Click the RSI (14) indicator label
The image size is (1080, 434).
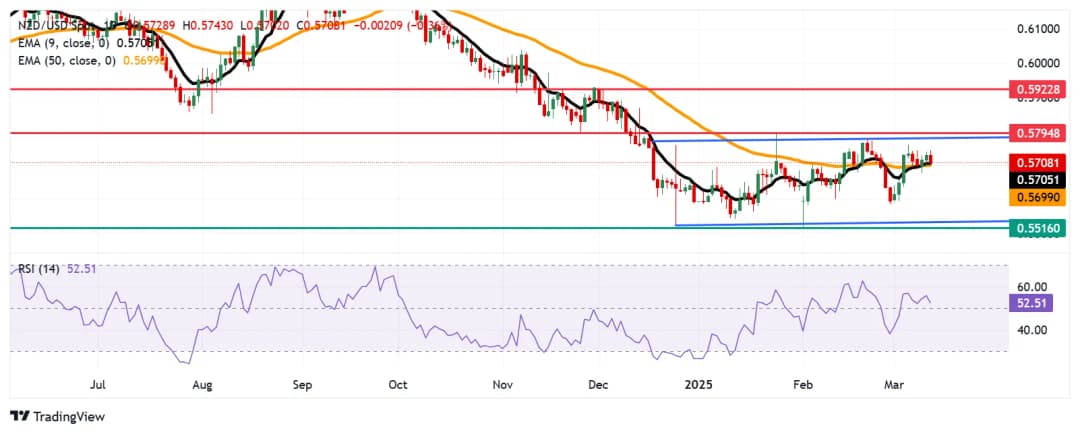pos(39,269)
